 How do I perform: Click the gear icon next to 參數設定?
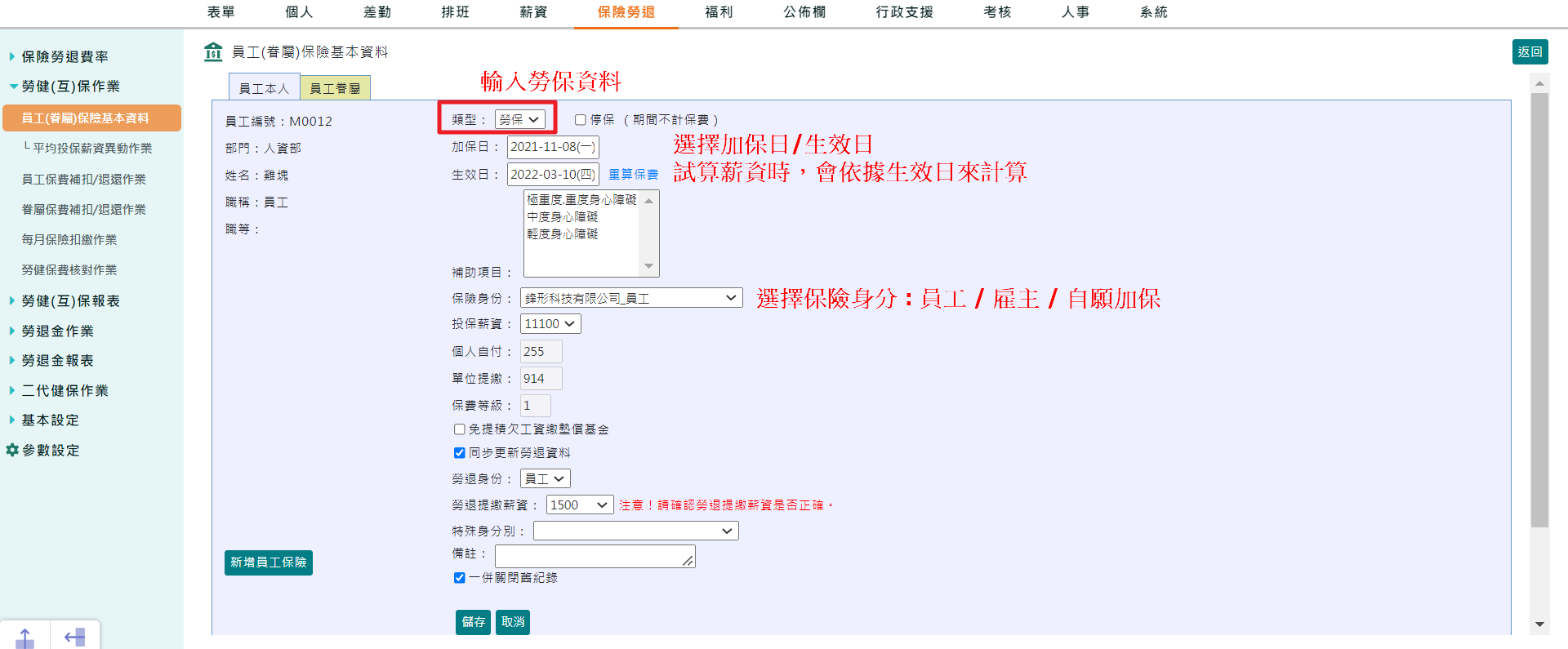pos(12,450)
